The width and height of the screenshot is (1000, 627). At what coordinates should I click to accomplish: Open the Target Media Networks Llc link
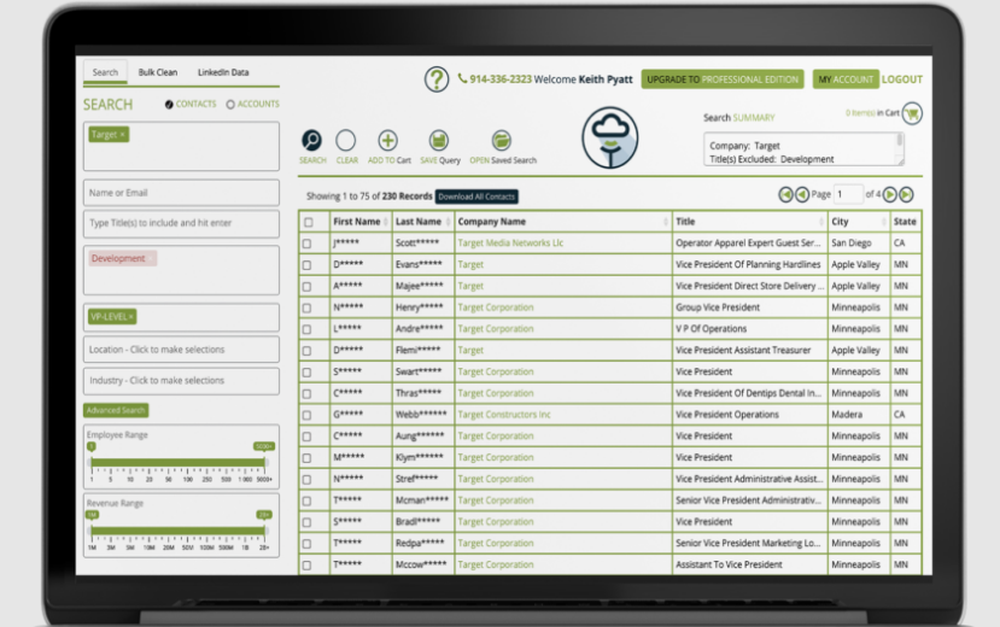(510, 243)
